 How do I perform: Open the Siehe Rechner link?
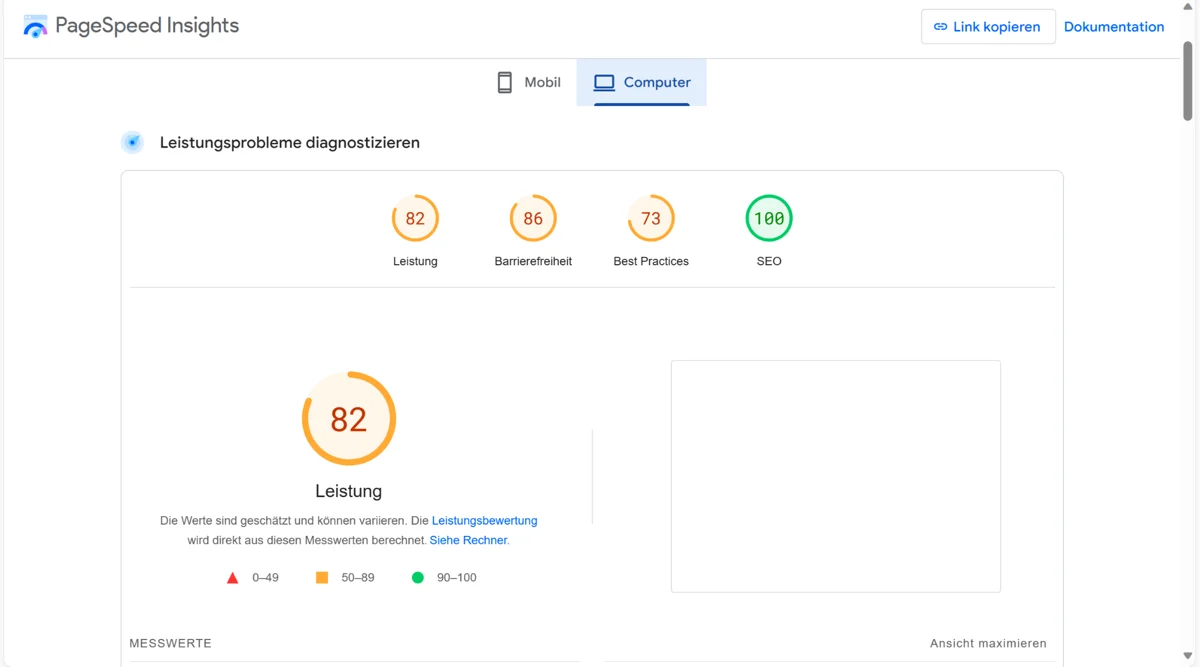[469, 540]
